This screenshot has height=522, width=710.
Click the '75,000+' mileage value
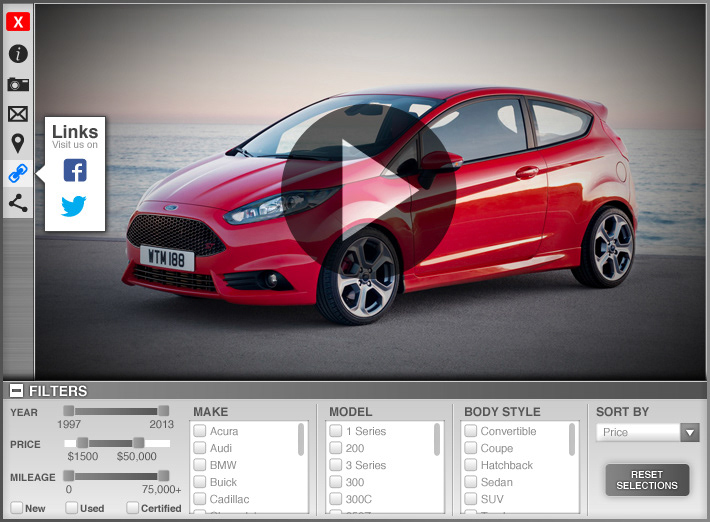[x=162, y=489]
